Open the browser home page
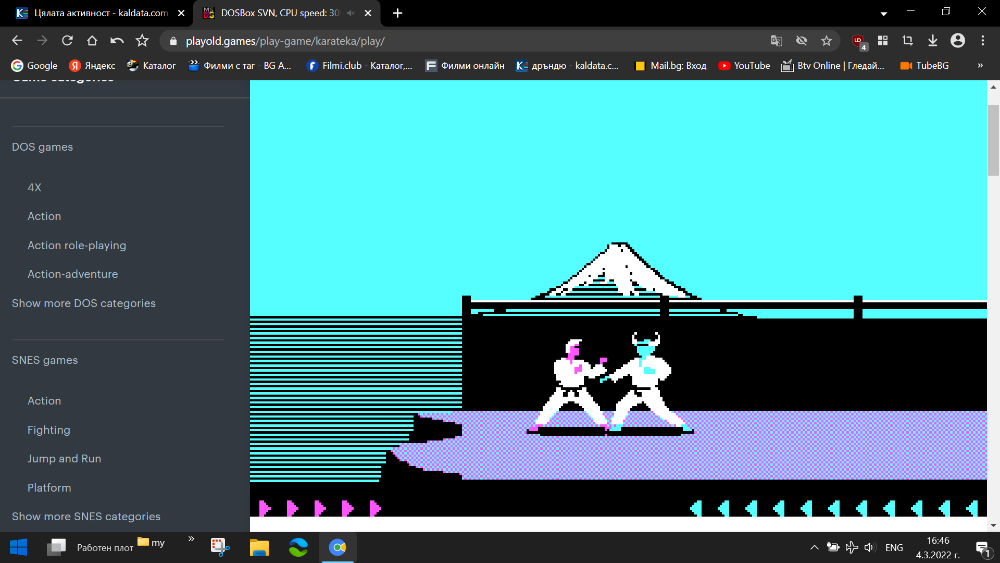Screen dimensions: 1000x563 tap(92, 41)
